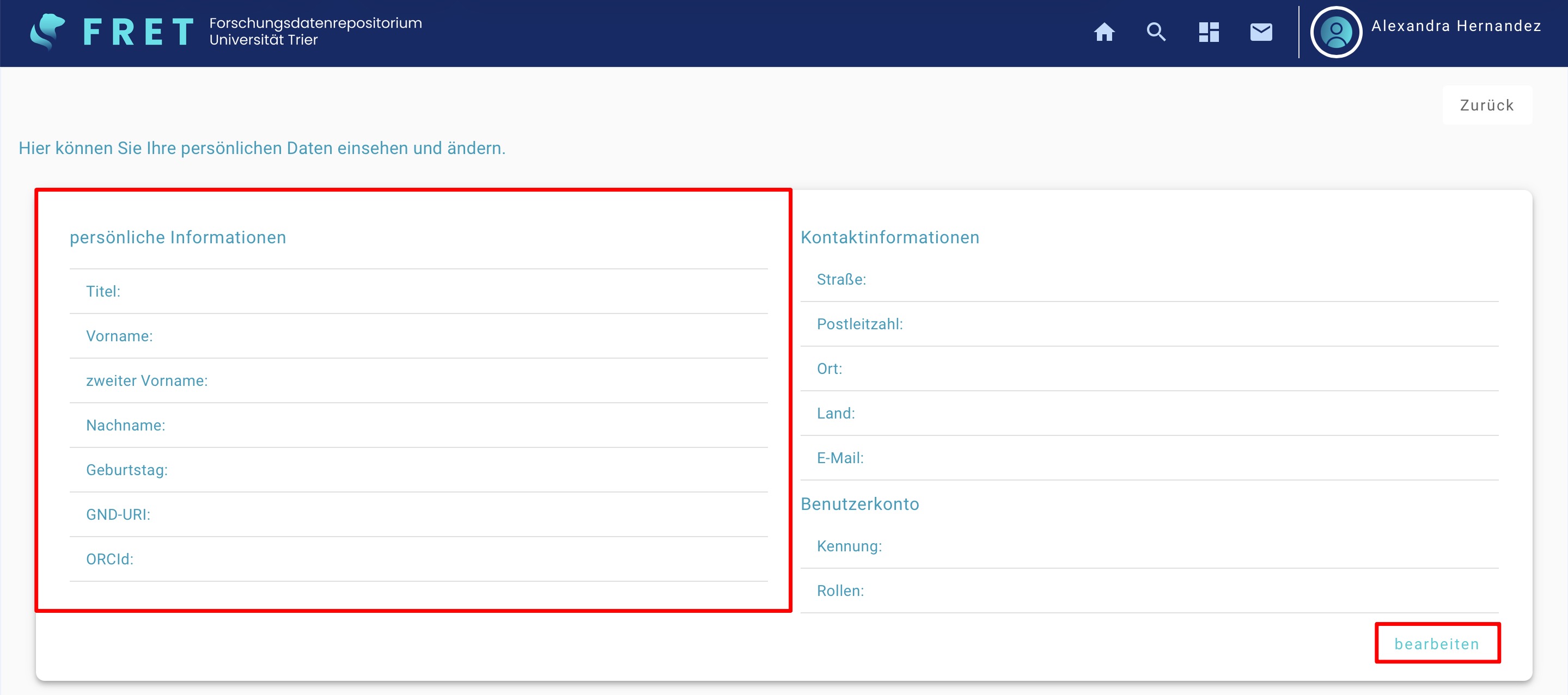This screenshot has width=1568, height=695.
Task: Click the FRET bird logo
Action: [47, 32]
